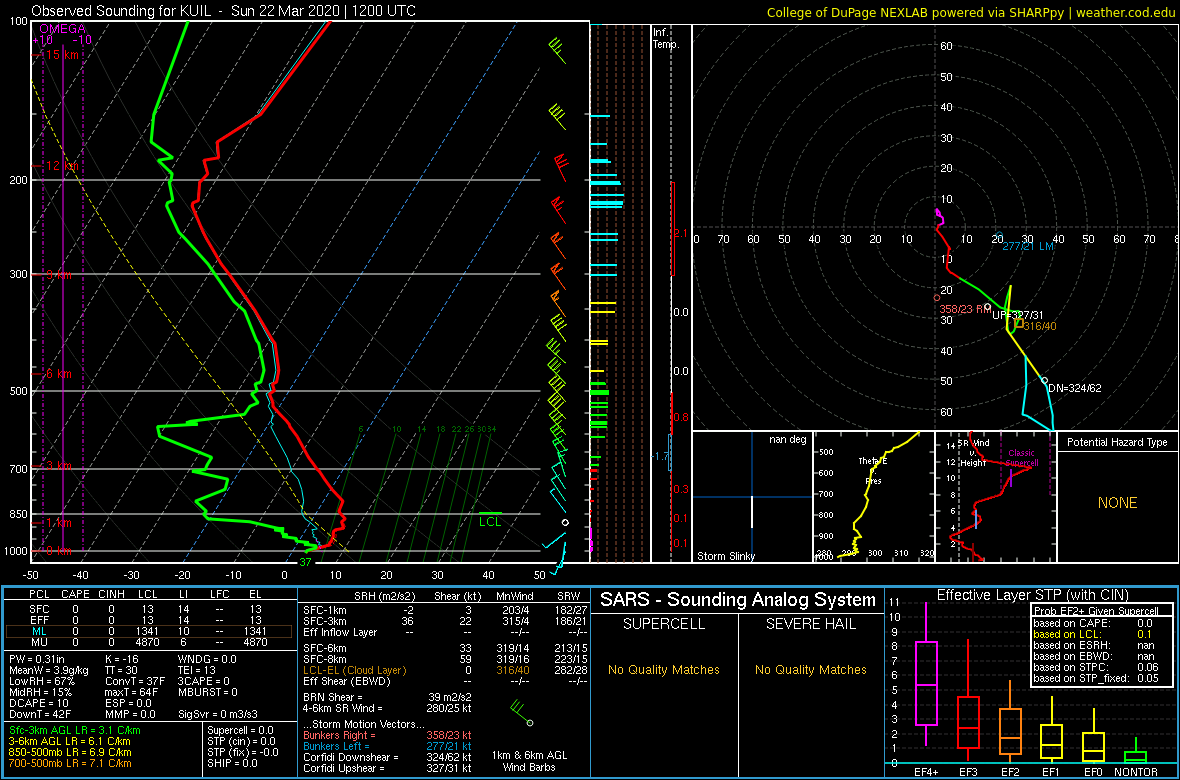Click the DownT = 42F value
The width and height of the screenshot is (1180, 780).
point(40,716)
